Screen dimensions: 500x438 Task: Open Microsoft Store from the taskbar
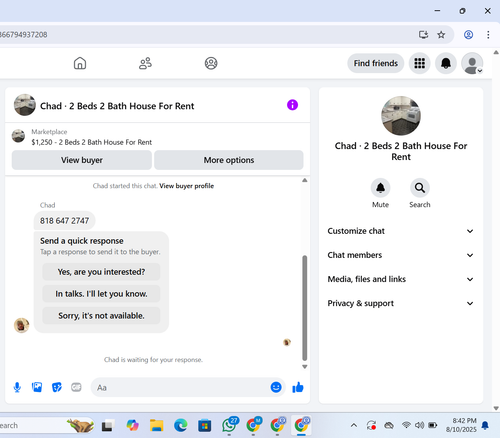pos(204,425)
